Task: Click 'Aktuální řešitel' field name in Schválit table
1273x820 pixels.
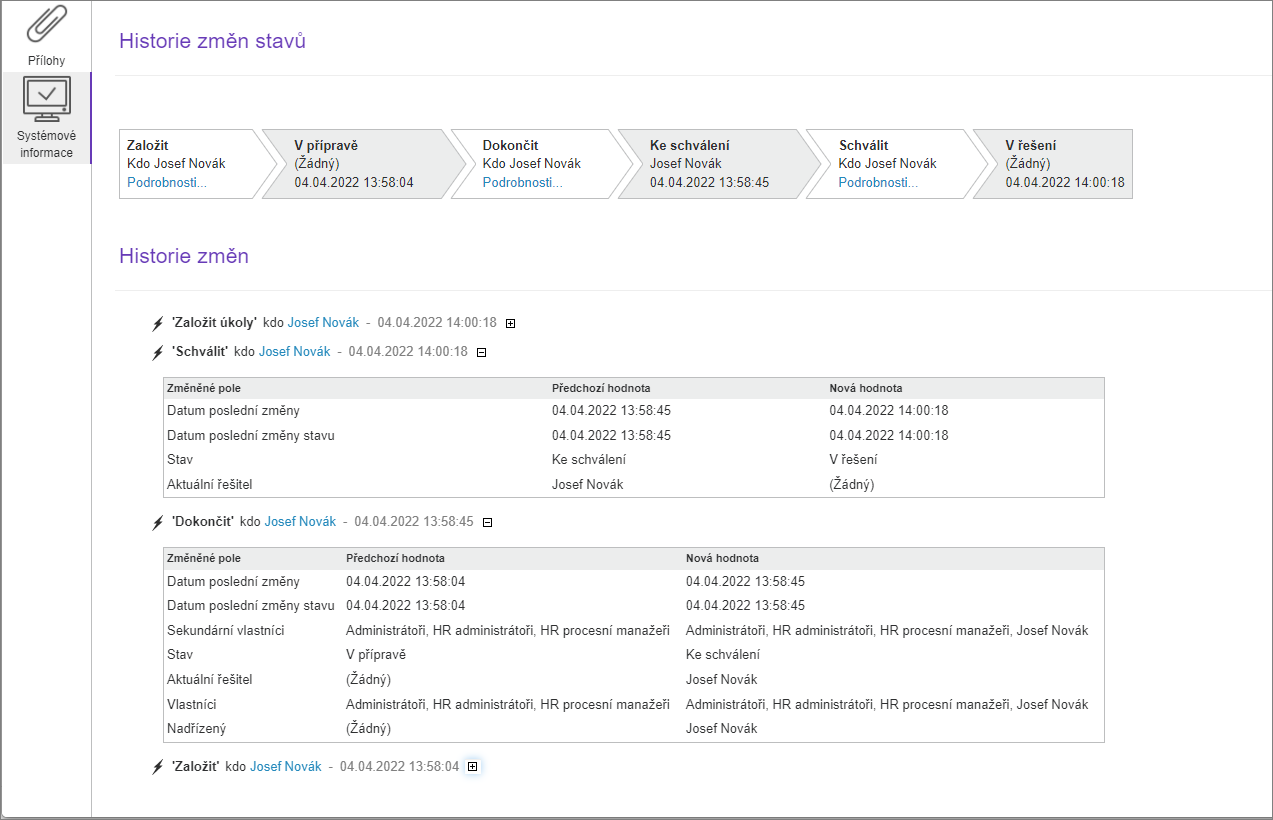Action: (x=210, y=485)
